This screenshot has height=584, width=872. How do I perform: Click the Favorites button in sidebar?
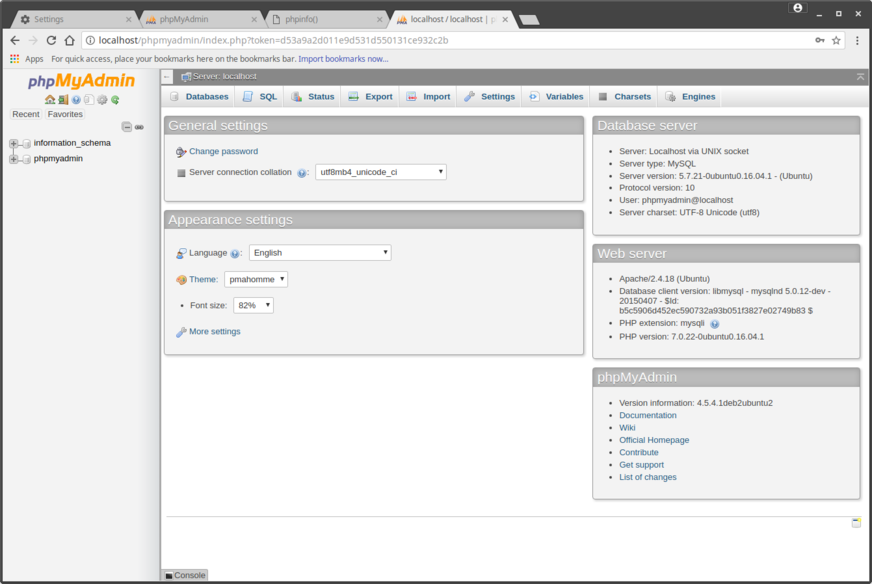pos(65,114)
